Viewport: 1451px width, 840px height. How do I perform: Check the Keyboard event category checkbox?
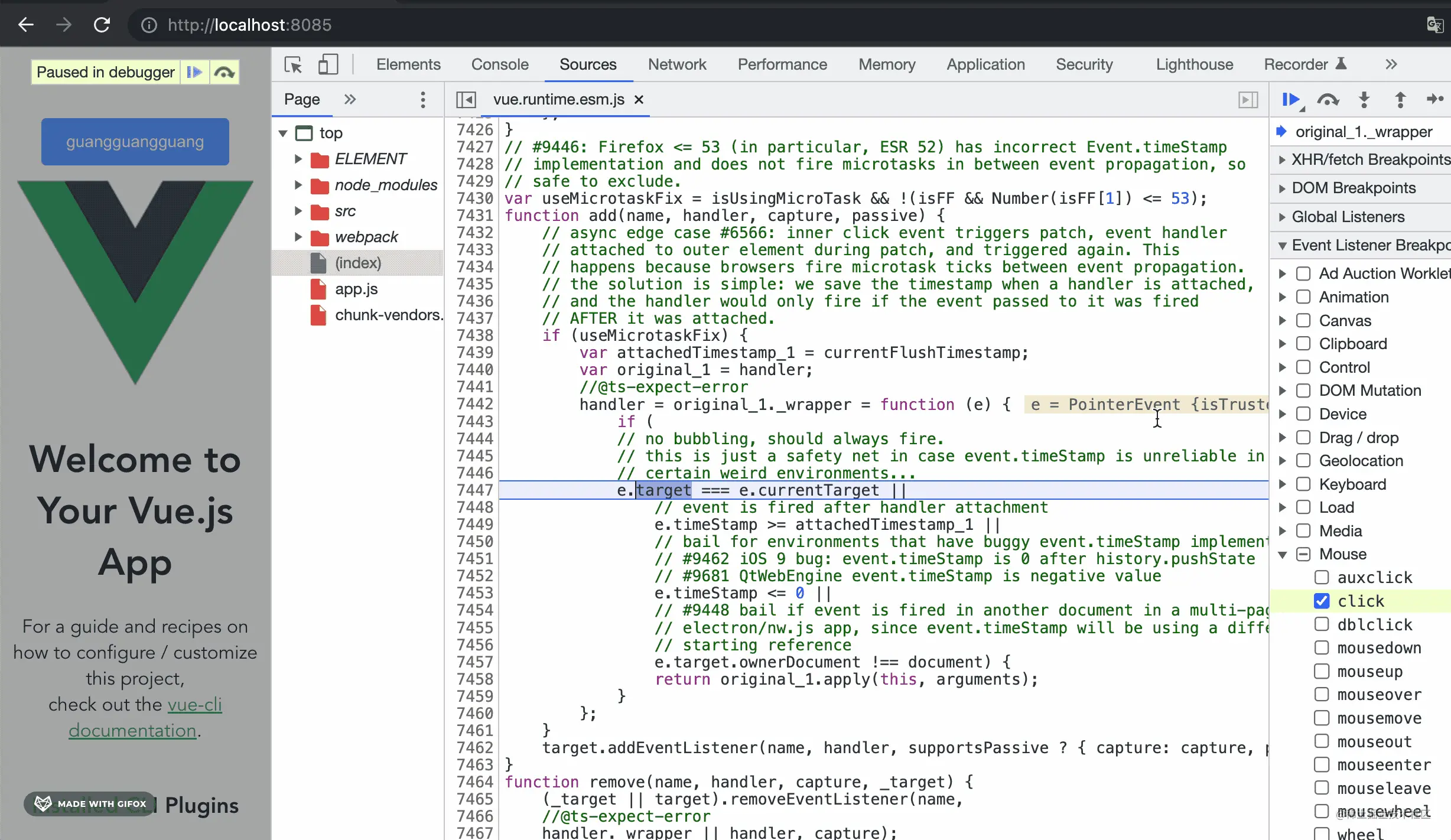coord(1303,484)
